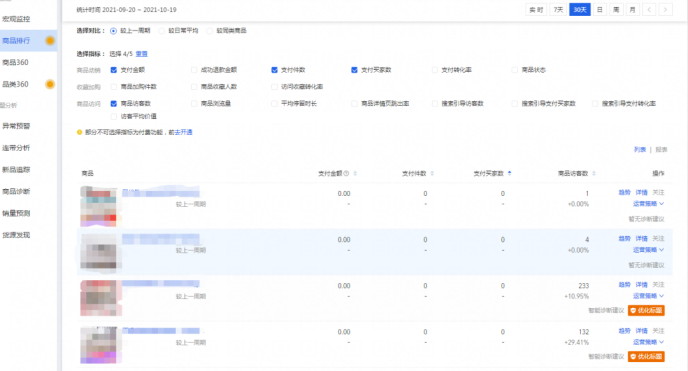Viewport: 688px width, 371px height.
Task: Sort table by 支付买家数 column arrows
Action: pos(509,174)
